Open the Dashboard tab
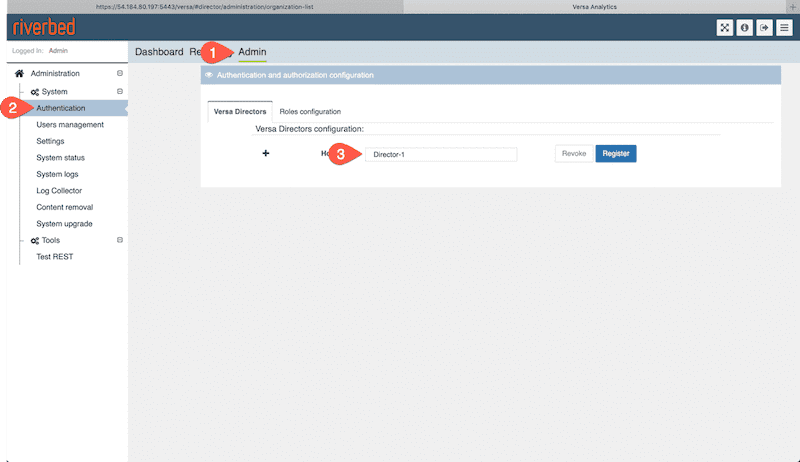 (159, 52)
